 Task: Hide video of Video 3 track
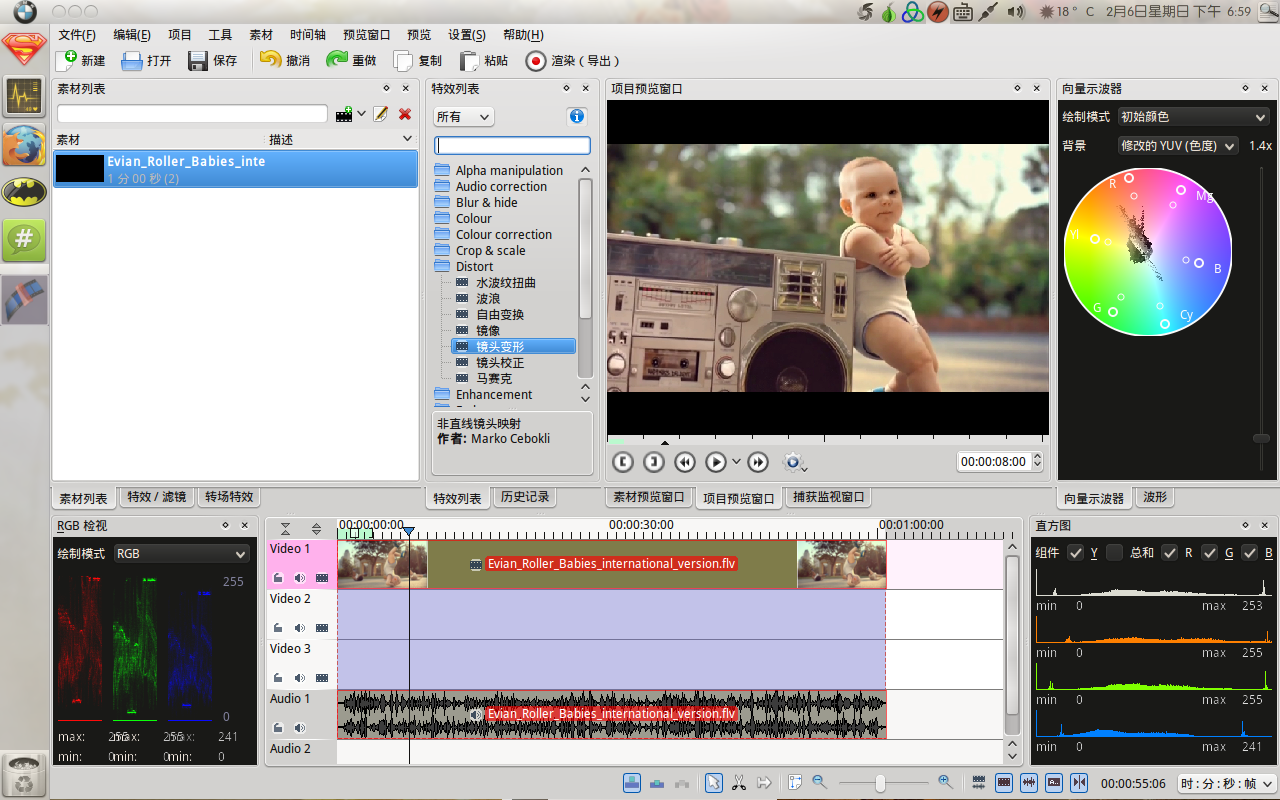pyautogui.click(x=322, y=678)
